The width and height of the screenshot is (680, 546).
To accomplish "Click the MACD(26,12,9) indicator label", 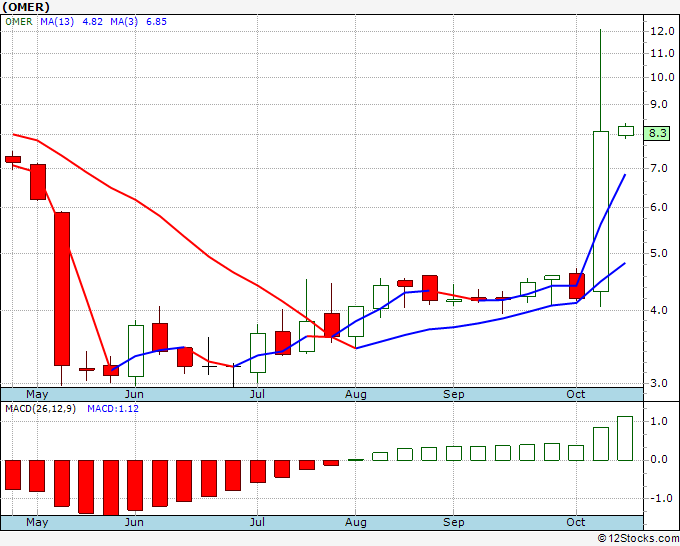I will [40, 409].
